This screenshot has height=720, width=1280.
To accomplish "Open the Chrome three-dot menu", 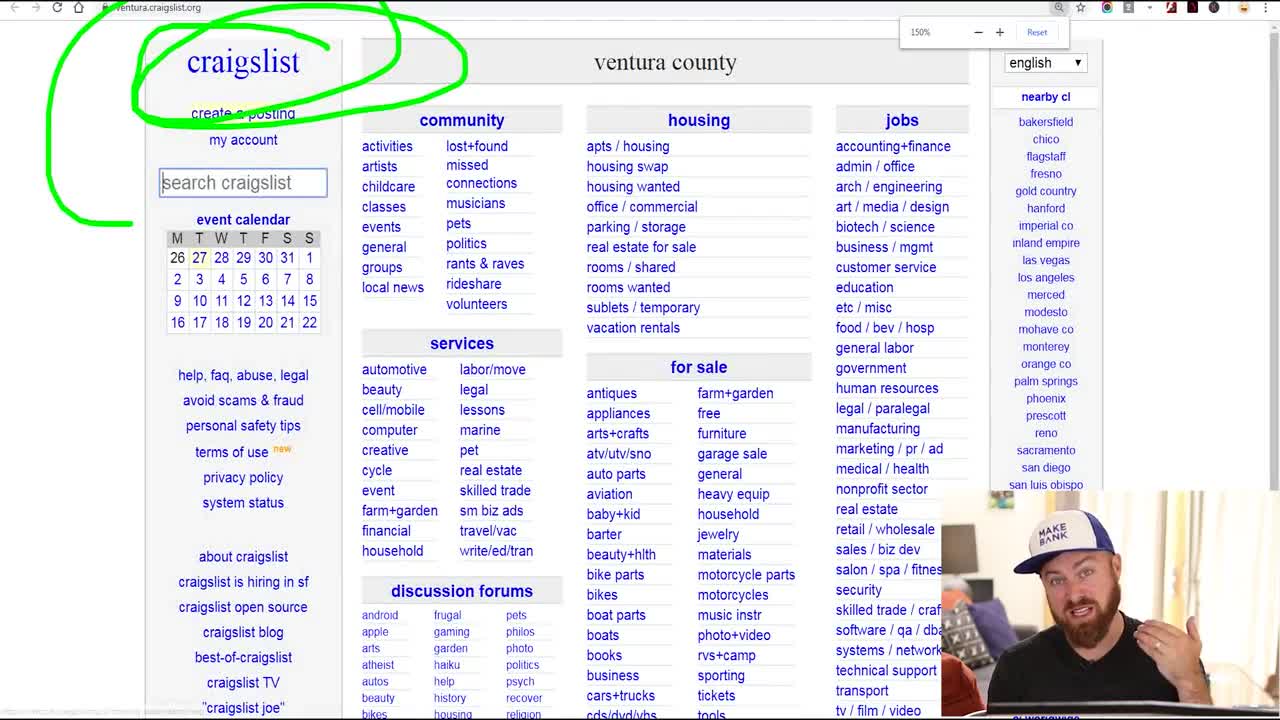I will (x=1268, y=7).
